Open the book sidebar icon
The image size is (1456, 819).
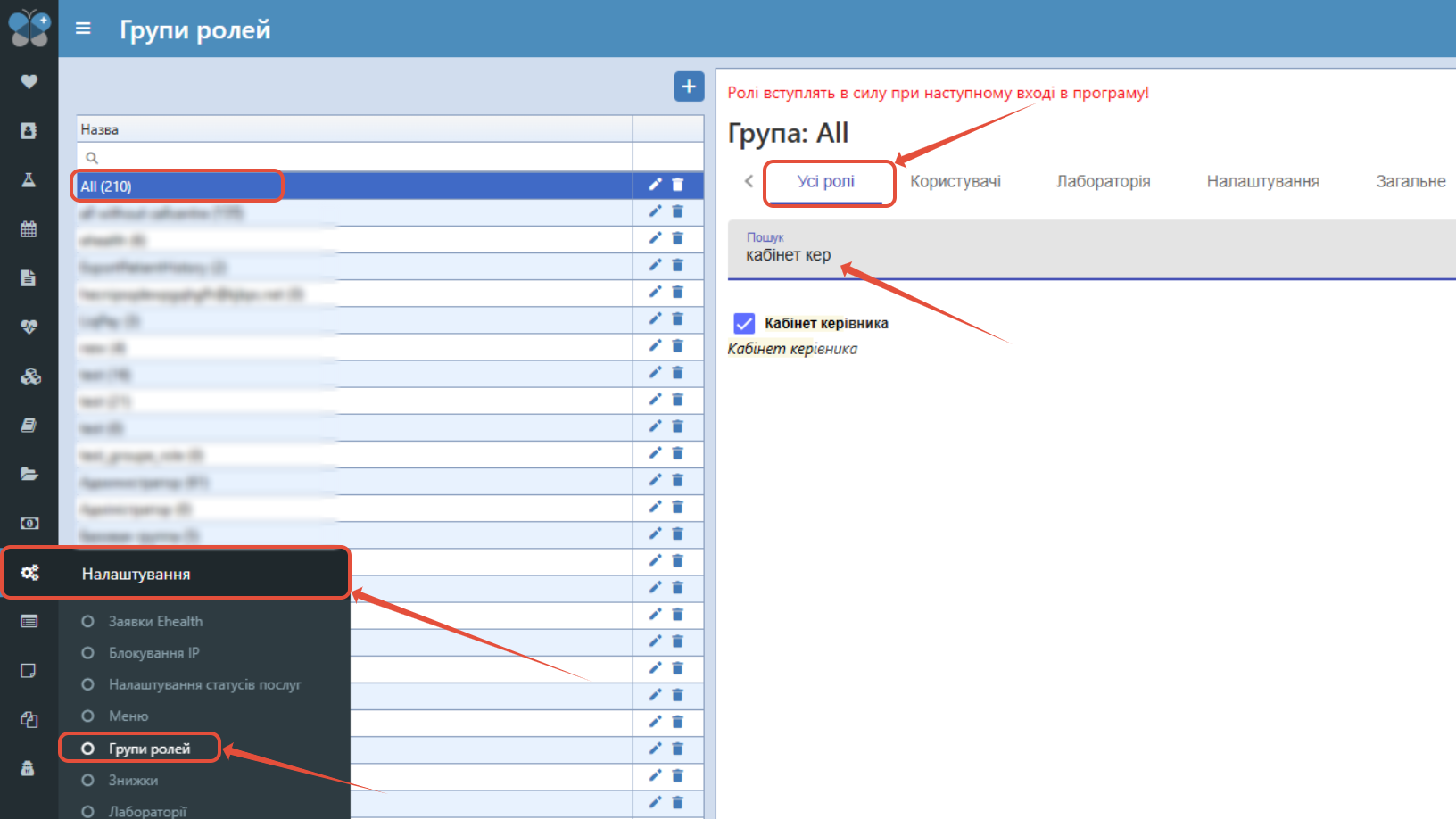tap(29, 425)
